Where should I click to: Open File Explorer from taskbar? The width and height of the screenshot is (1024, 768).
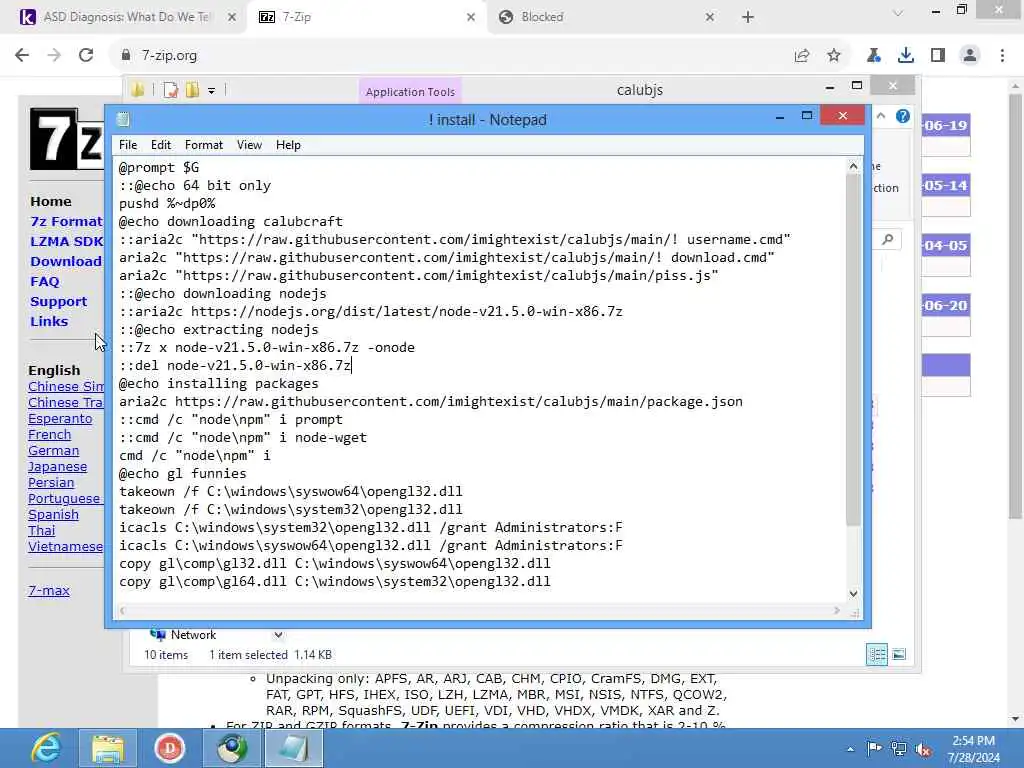click(x=108, y=748)
